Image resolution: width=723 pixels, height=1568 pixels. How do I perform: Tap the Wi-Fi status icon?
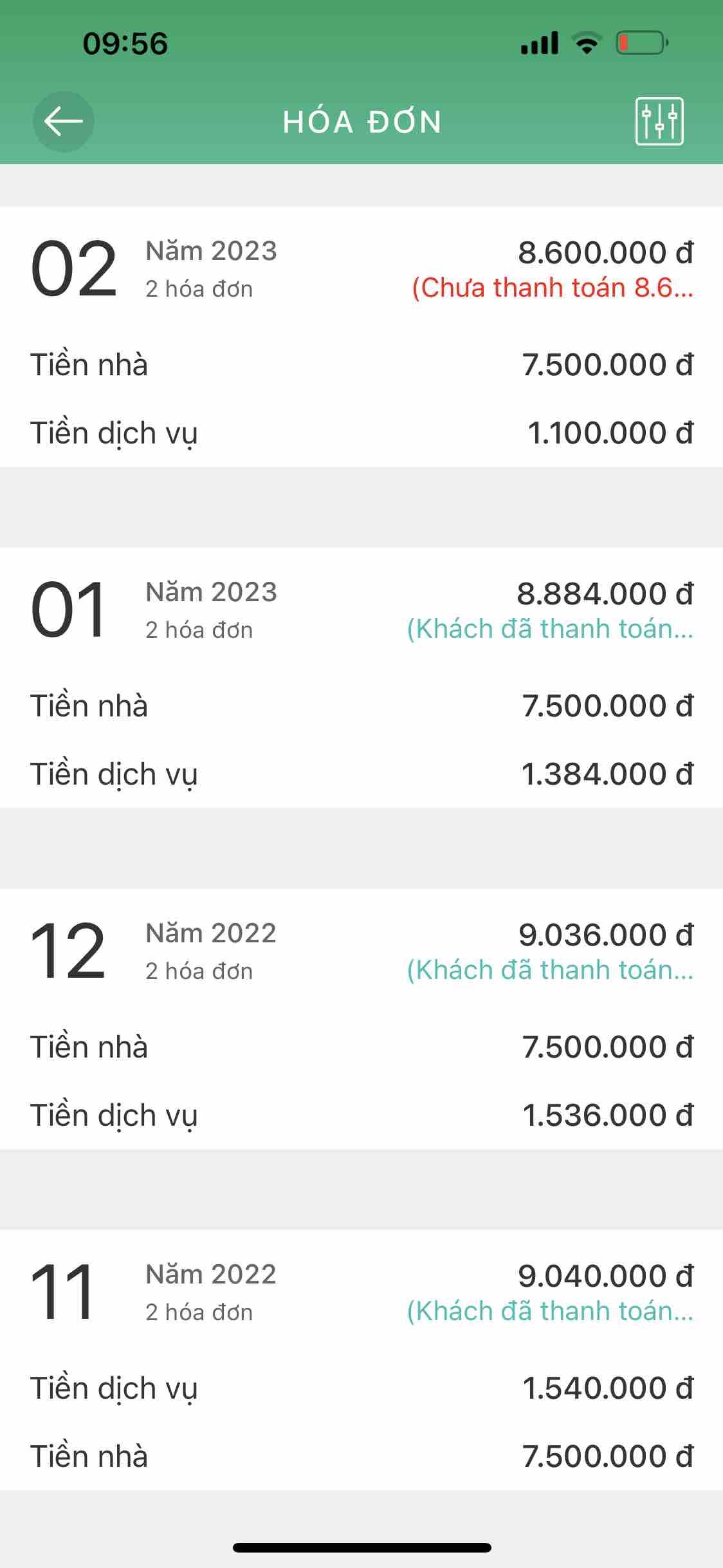tap(587, 43)
